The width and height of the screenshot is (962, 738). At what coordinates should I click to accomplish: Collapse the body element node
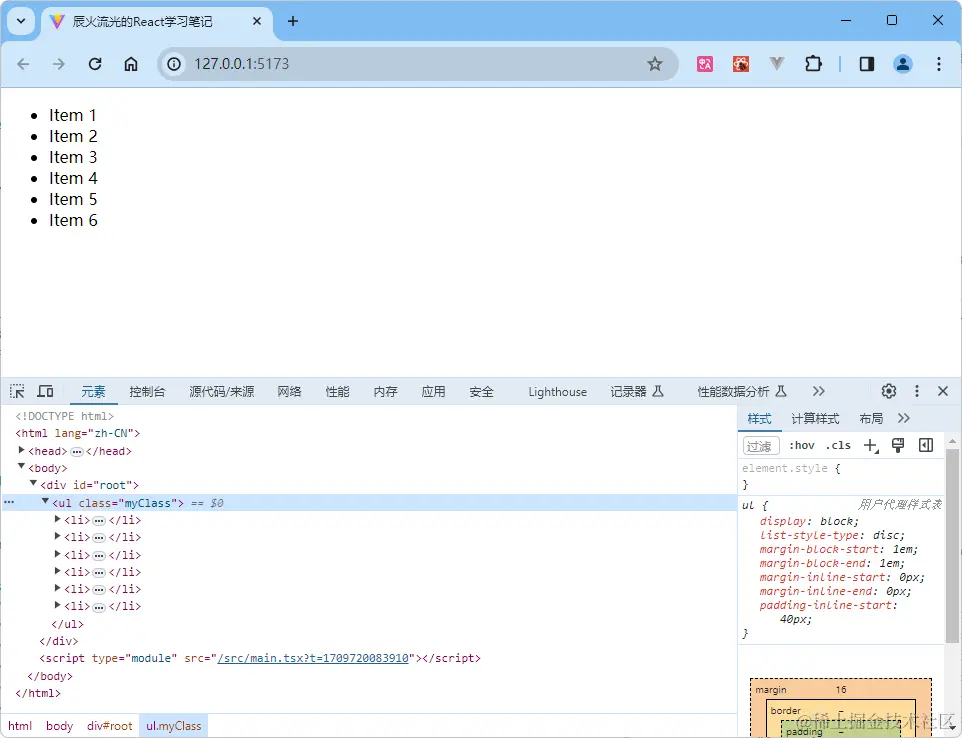(x=21, y=467)
